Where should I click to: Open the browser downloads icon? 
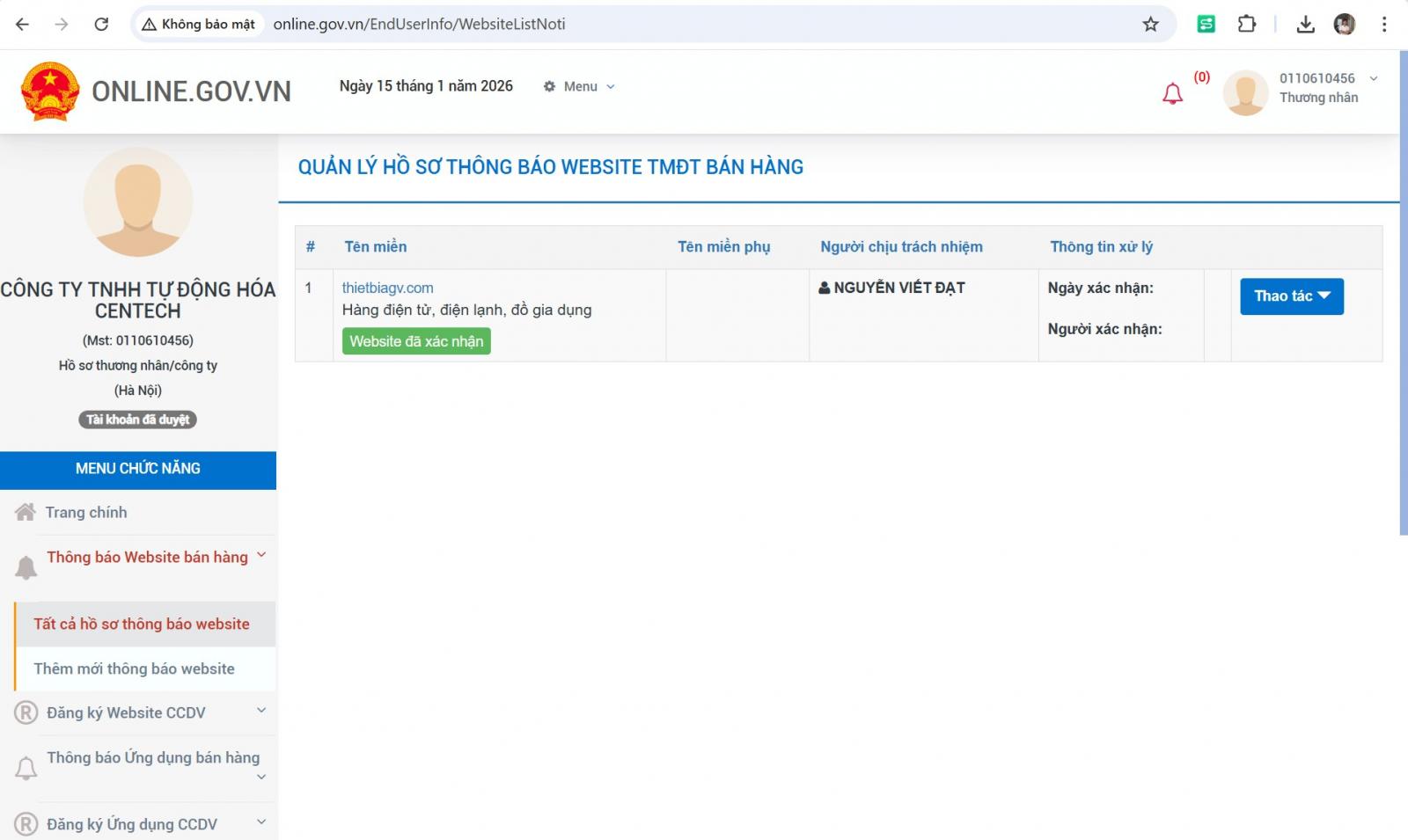tap(1305, 25)
